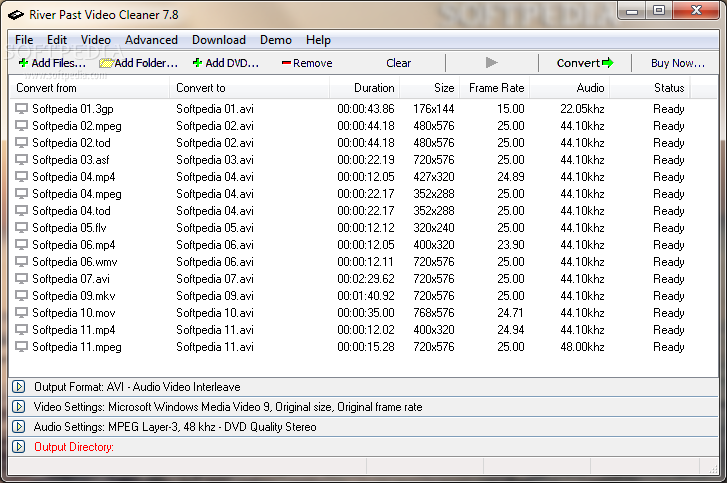Click the Add Files green plus icon
Image resolution: width=727 pixels, height=483 pixels.
24,63
